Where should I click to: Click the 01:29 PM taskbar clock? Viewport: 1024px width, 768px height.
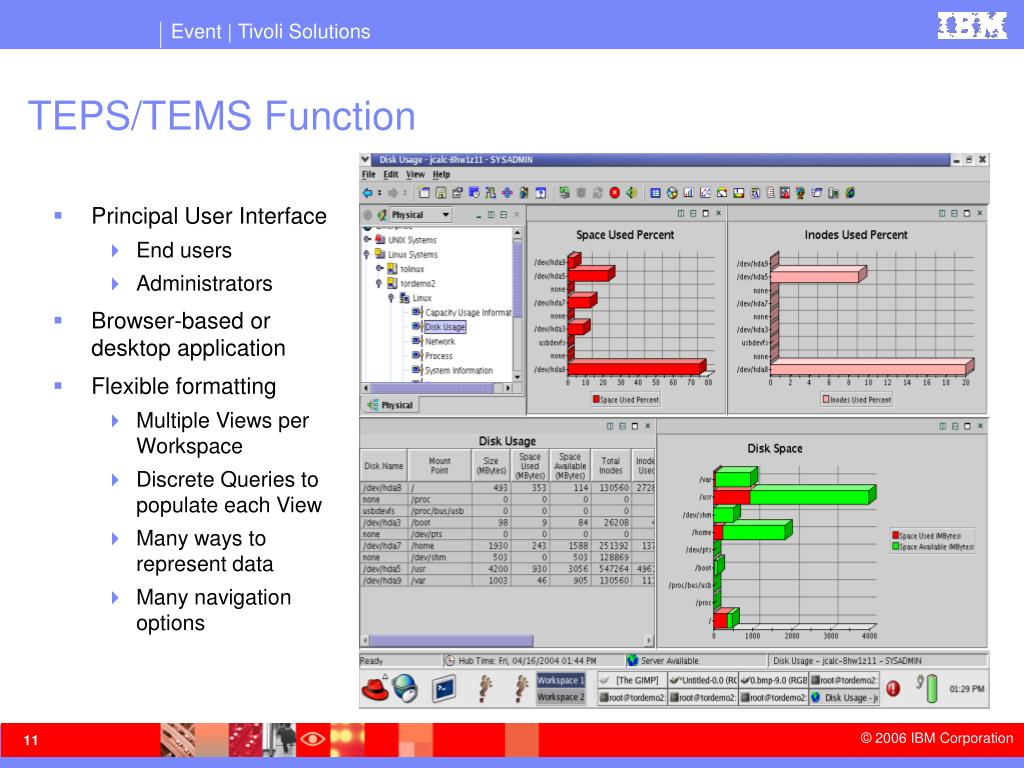pos(967,688)
